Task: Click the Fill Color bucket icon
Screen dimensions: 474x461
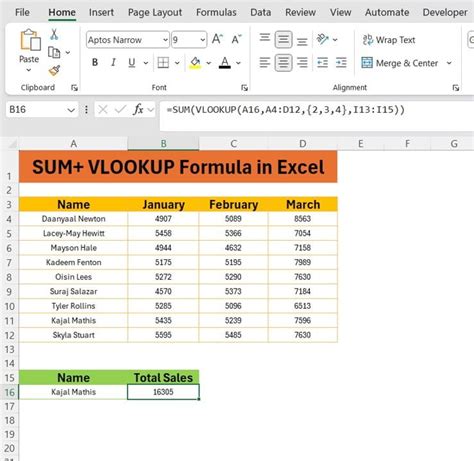Action: 195,62
